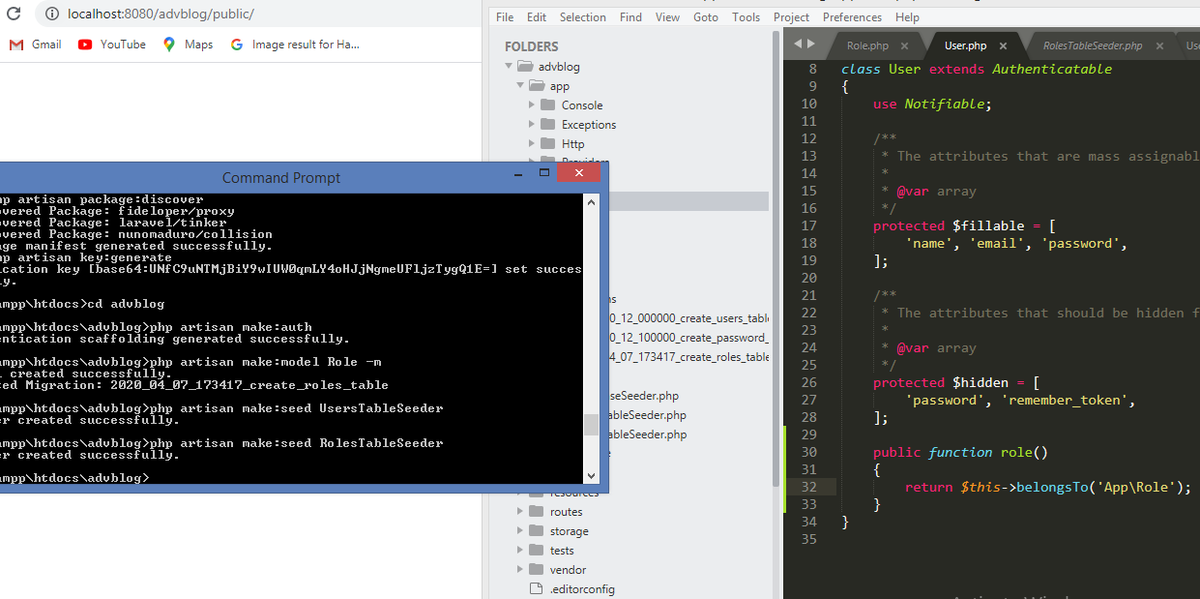Close the RolesTableSeeder.php tab
This screenshot has width=1200, height=599.
pyautogui.click(x=1160, y=46)
